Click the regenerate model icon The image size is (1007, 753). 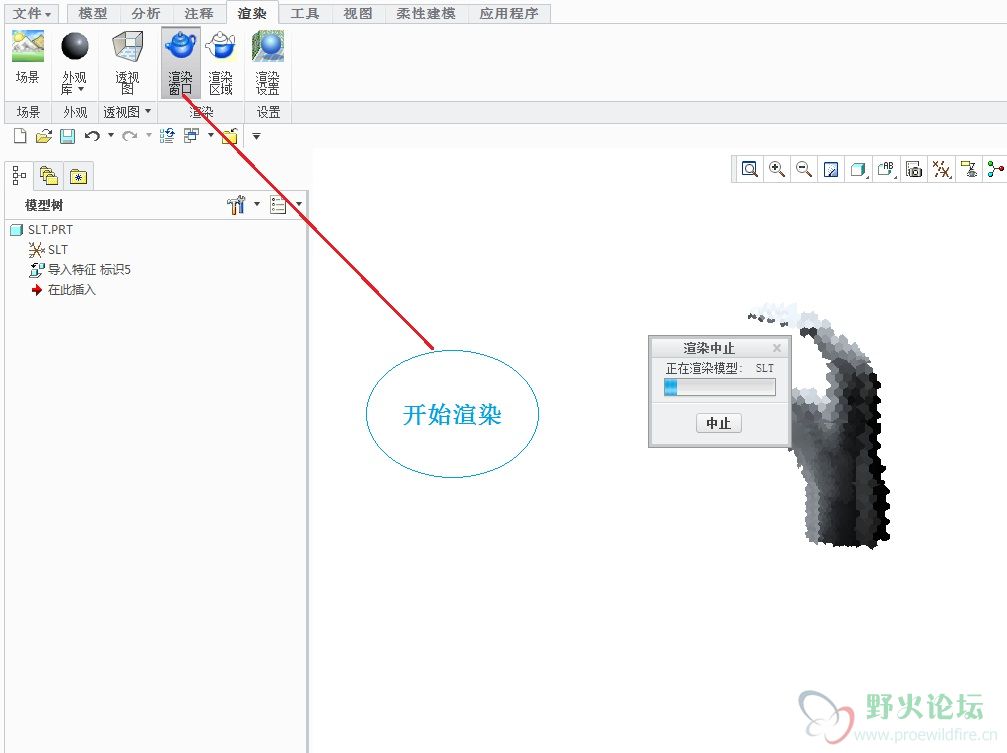(x=167, y=136)
